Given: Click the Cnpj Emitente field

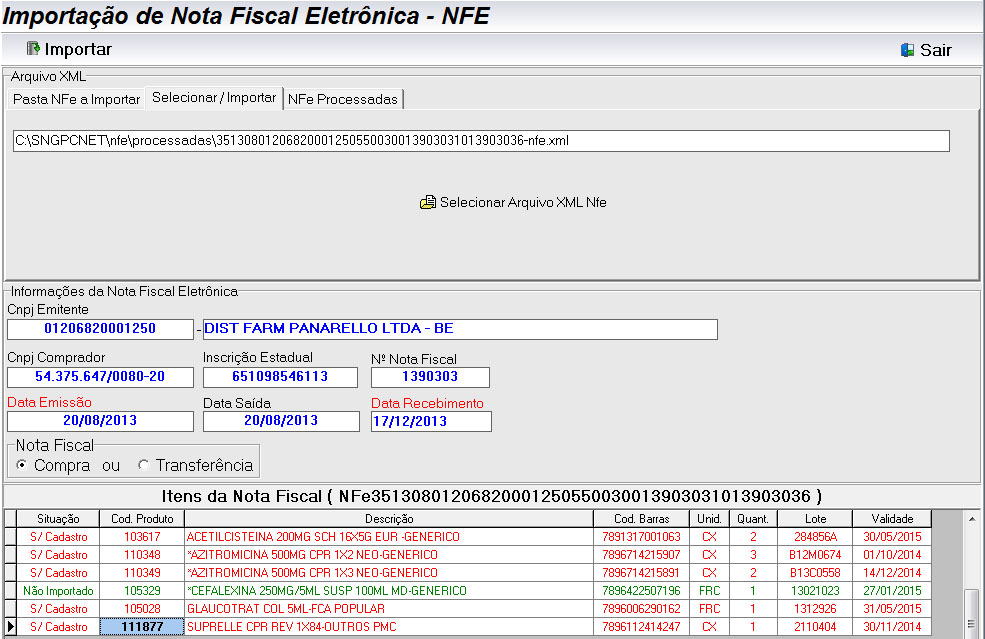Looking at the screenshot, I should click(99, 329).
